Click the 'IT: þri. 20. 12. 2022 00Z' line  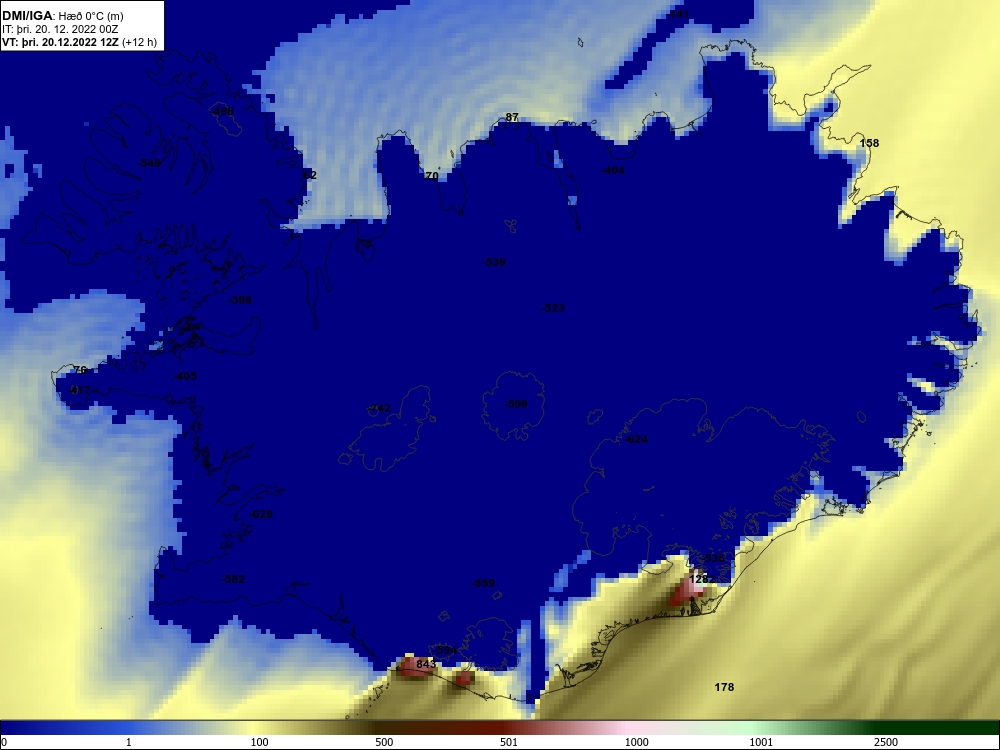(60, 29)
